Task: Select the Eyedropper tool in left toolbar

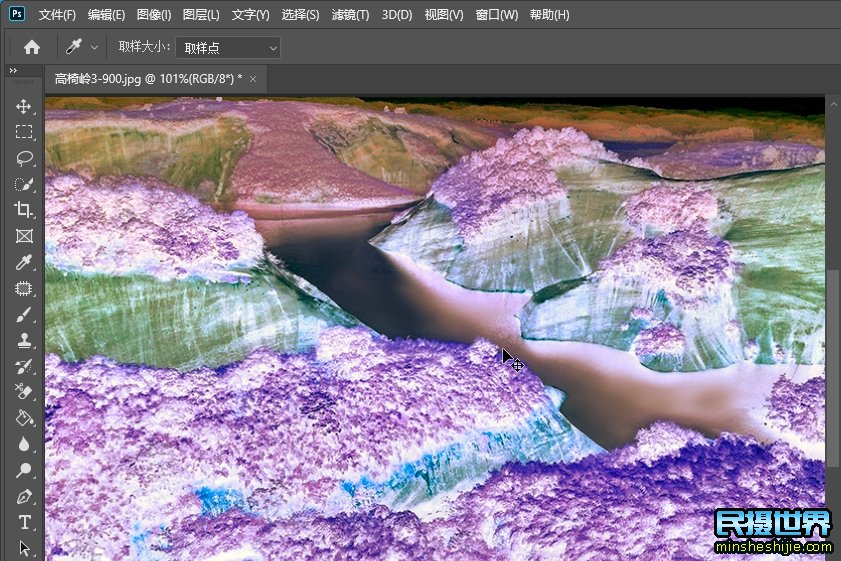Action: point(24,262)
